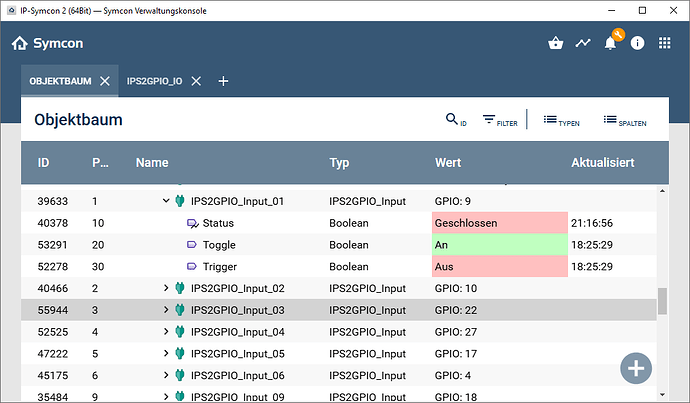690x403 pixels.
Task: Add a new tab with plus
Action: pos(223,81)
